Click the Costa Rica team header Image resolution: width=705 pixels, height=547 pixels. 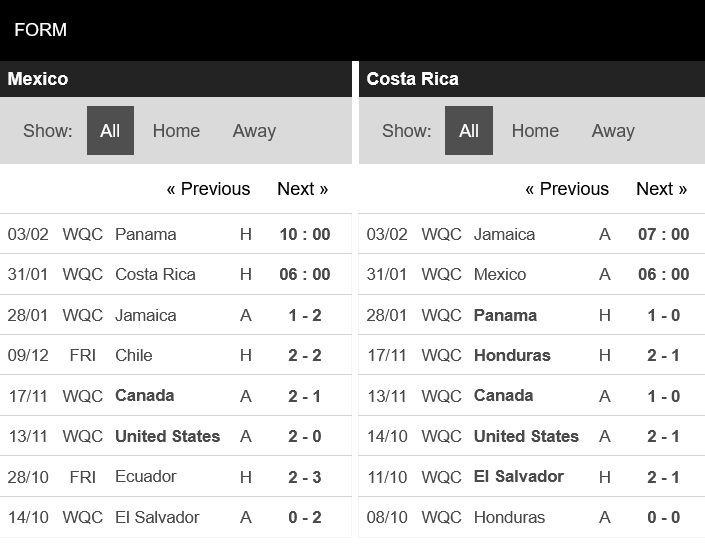coord(413,79)
